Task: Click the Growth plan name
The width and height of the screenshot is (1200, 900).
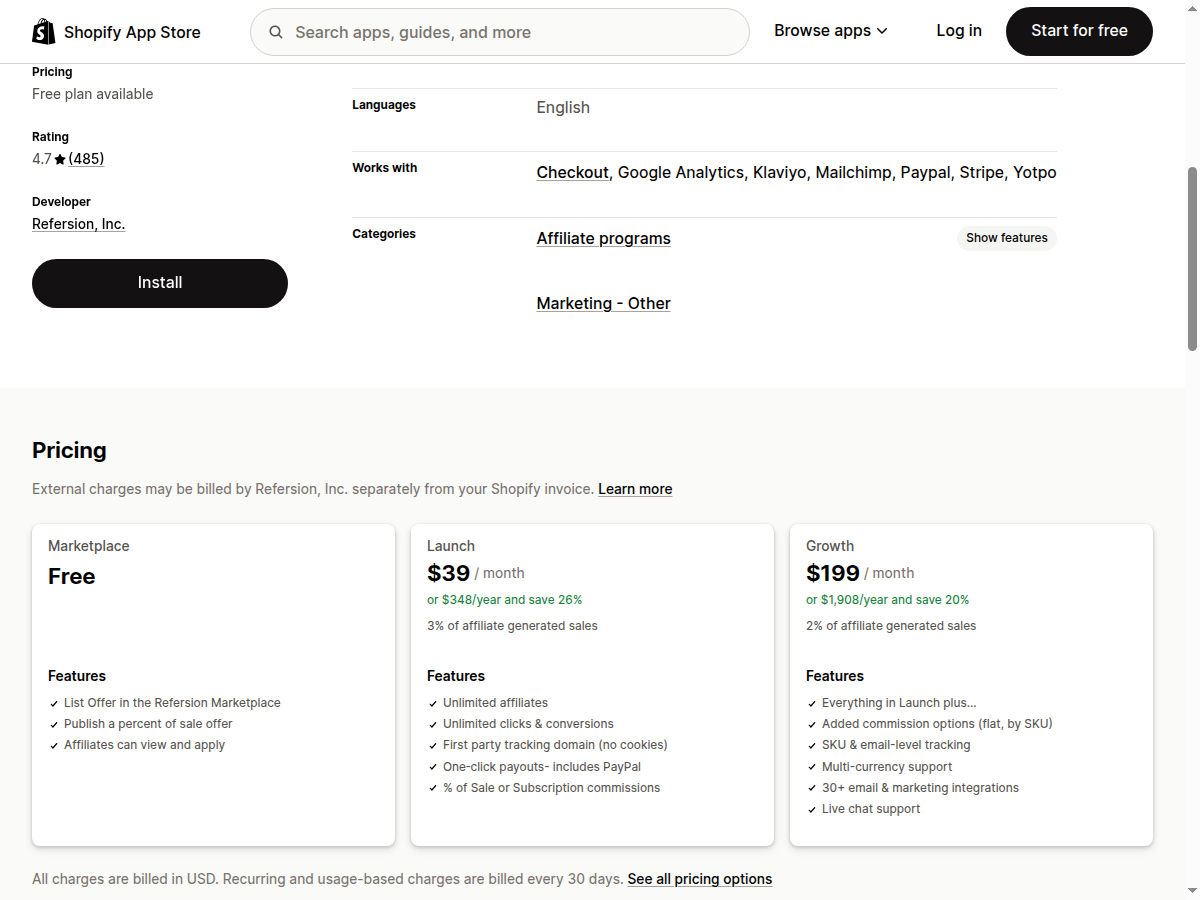Action: [830, 546]
